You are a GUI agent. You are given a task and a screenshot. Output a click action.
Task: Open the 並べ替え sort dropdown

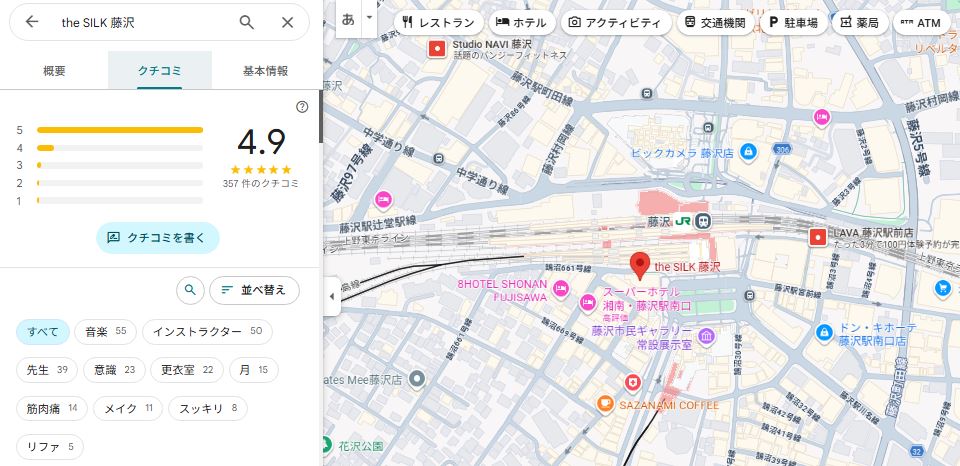(x=254, y=290)
